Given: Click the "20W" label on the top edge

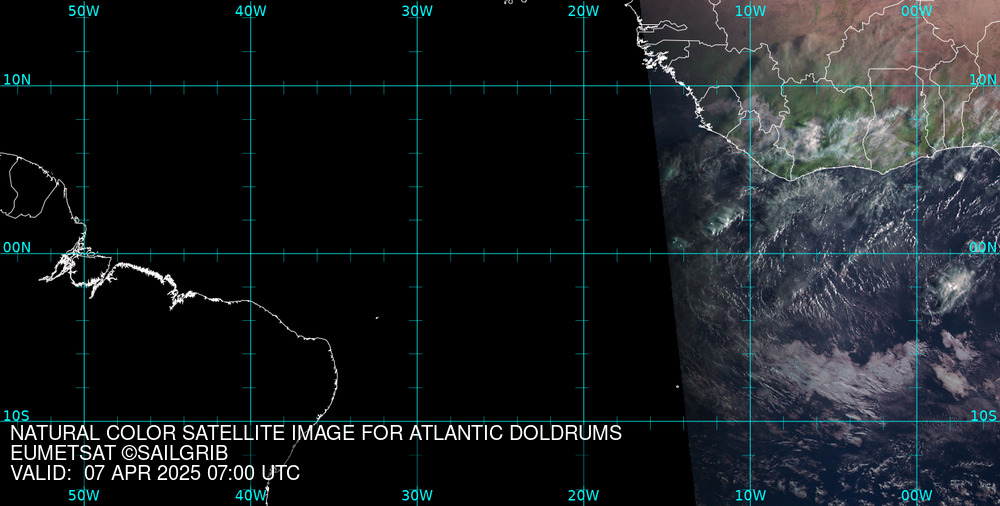Looking at the screenshot, I should (x=584, y=11).
